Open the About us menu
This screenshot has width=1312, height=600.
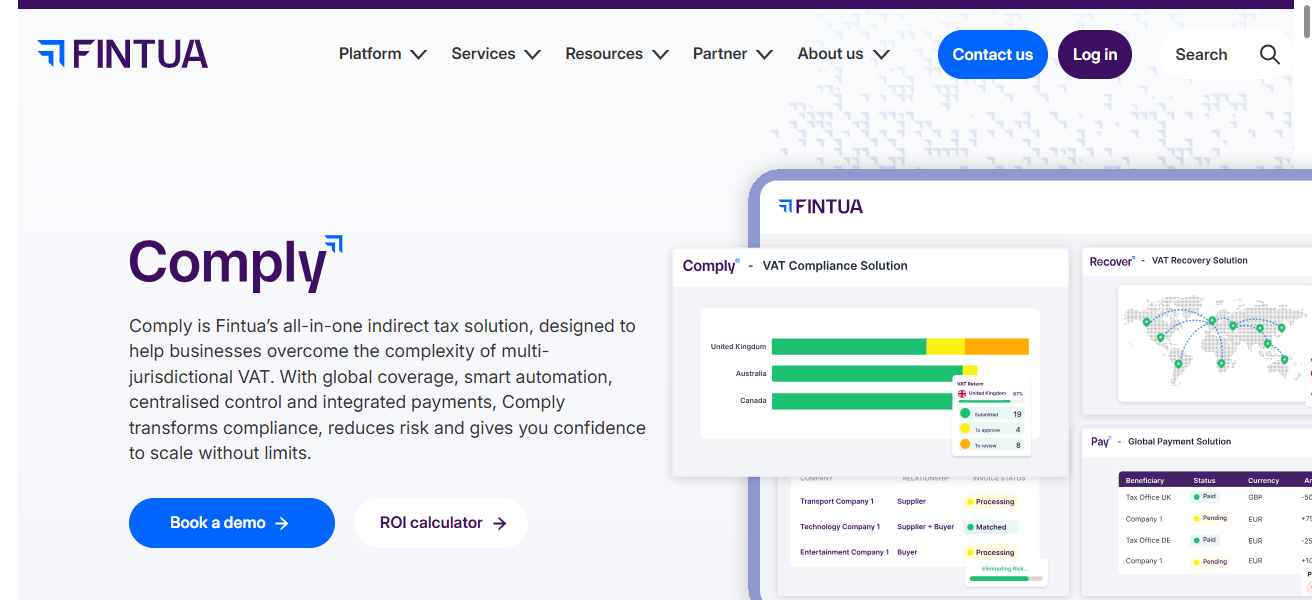point(843,54)
